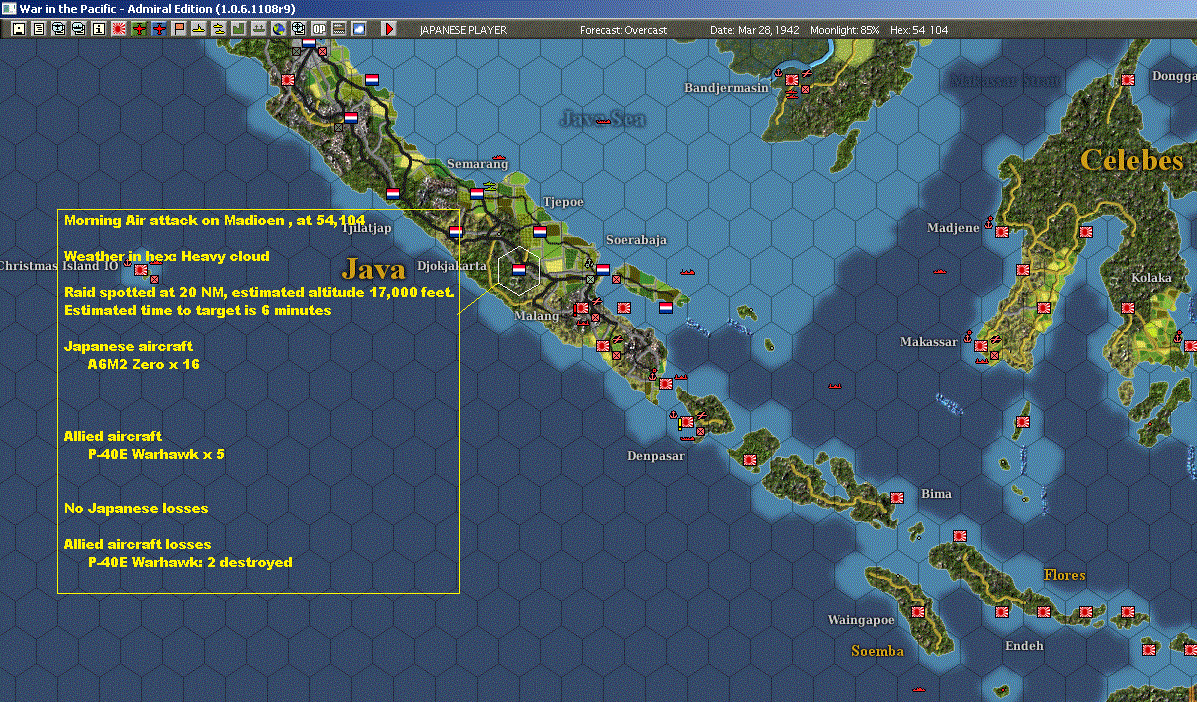
Task: Click the Bandjermasin city label
Action: [726, 88]
